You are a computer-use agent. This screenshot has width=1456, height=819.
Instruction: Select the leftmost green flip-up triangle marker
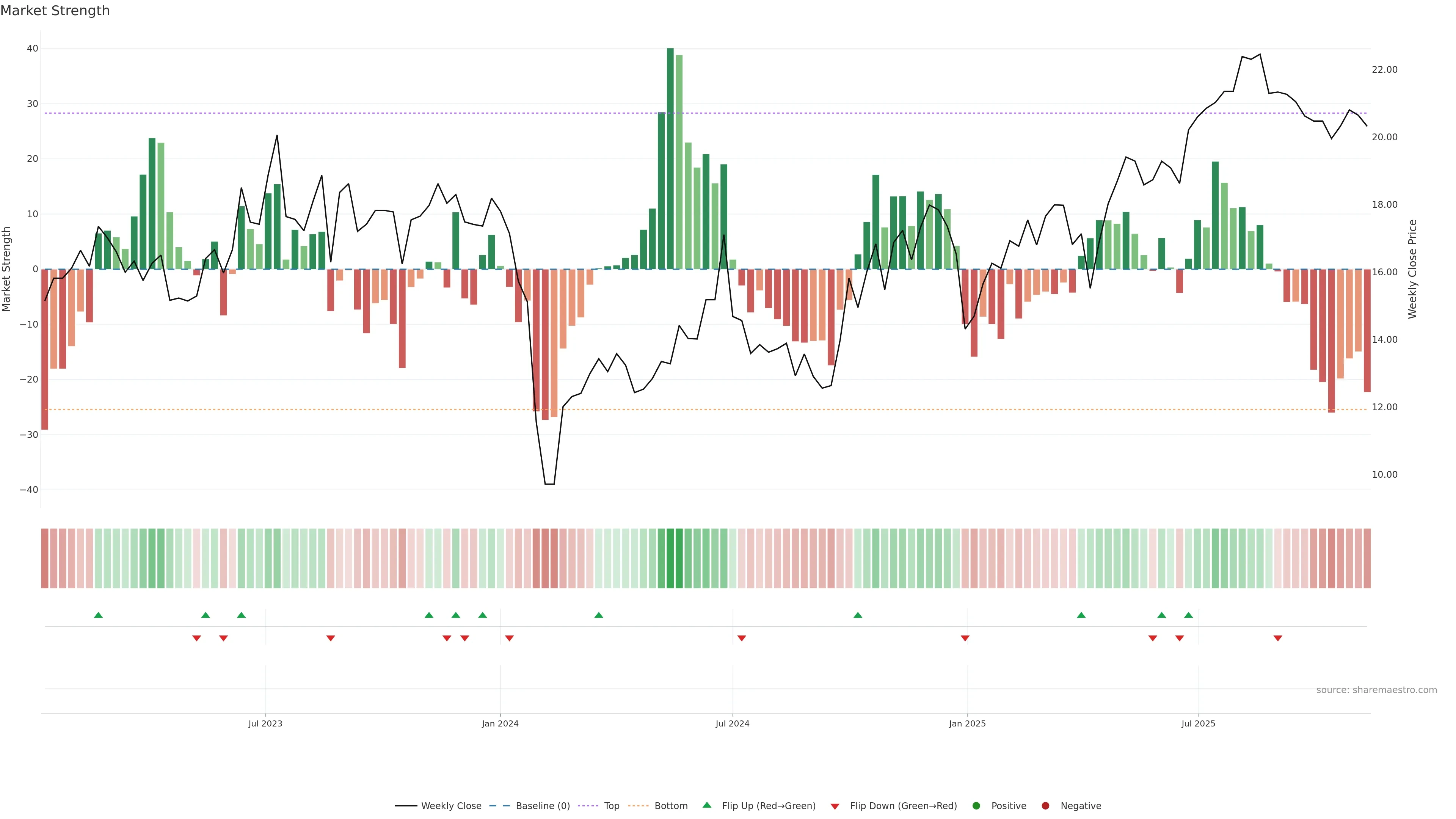click(x=98, y=615)
